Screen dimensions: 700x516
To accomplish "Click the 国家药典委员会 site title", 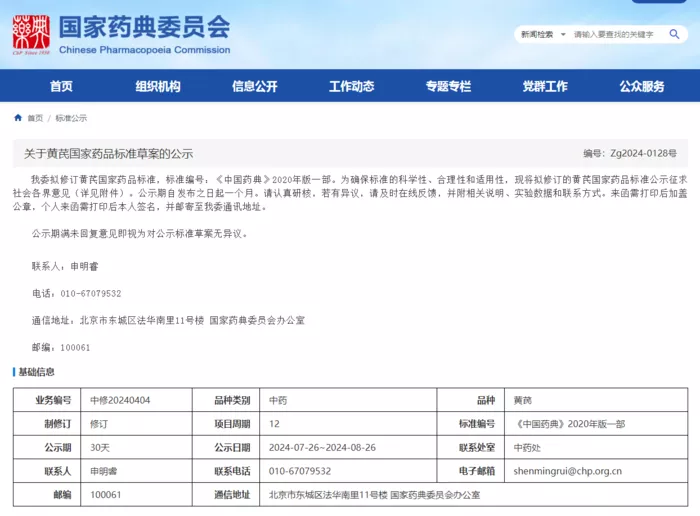I will [x=145, y=27].
